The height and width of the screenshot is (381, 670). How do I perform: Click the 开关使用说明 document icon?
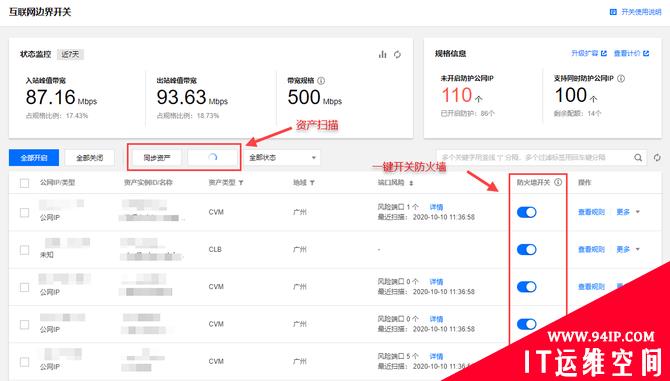(613, 12)
